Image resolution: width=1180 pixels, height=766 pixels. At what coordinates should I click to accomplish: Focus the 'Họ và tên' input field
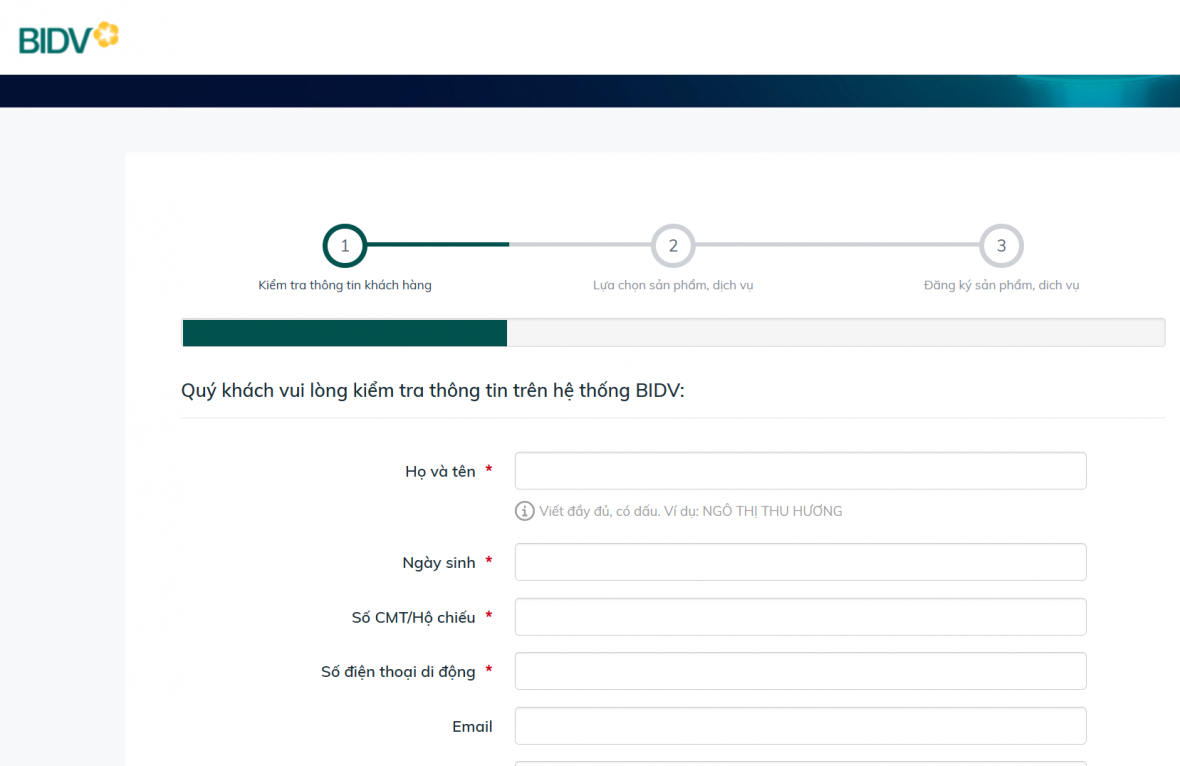click(x=800, y=471)
